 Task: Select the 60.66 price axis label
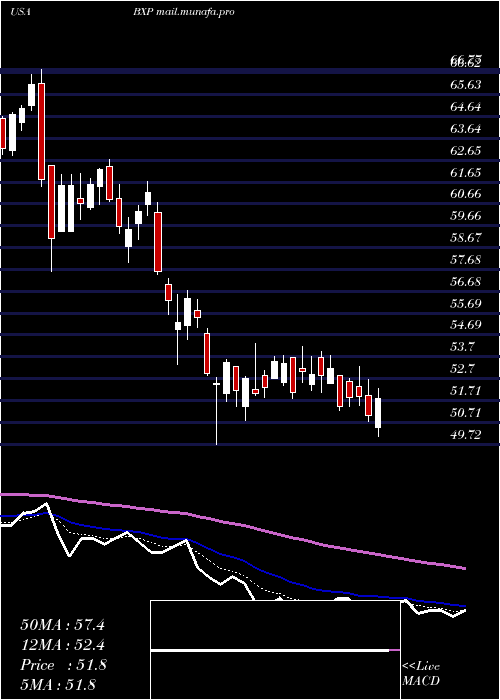466,194
